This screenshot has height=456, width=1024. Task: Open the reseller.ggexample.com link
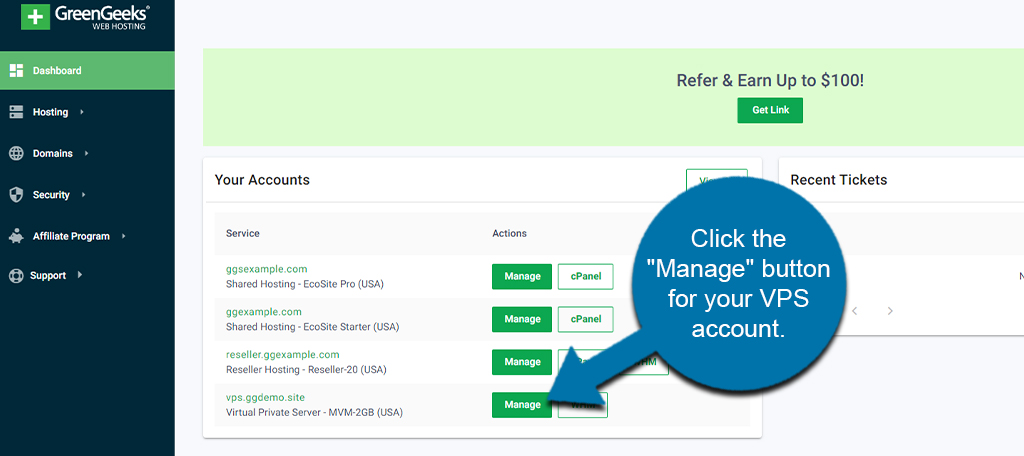point(283,355)
